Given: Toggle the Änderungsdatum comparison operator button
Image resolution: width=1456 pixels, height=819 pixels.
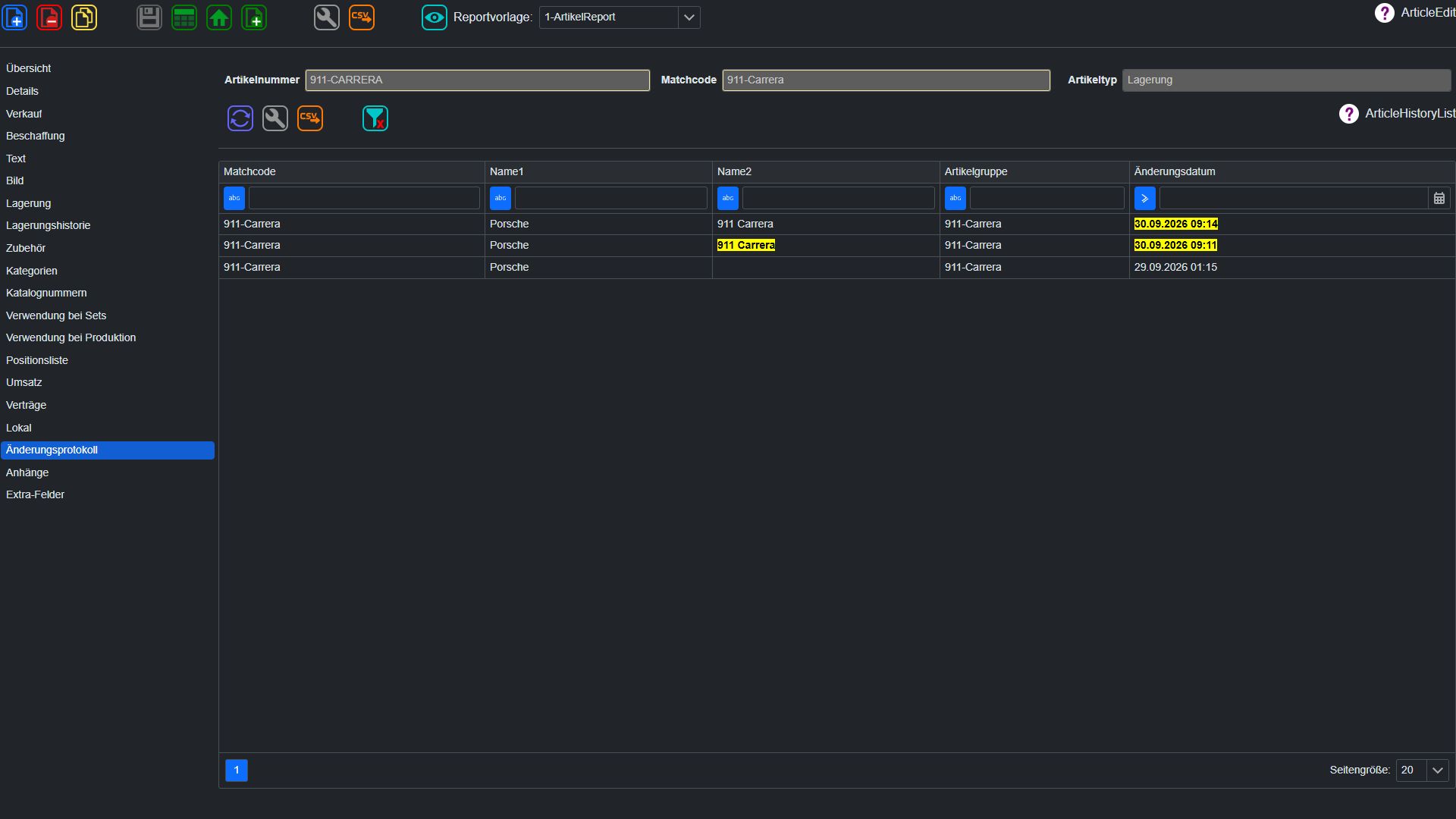Looking at the screenshot, I should tap(1145, 199).
